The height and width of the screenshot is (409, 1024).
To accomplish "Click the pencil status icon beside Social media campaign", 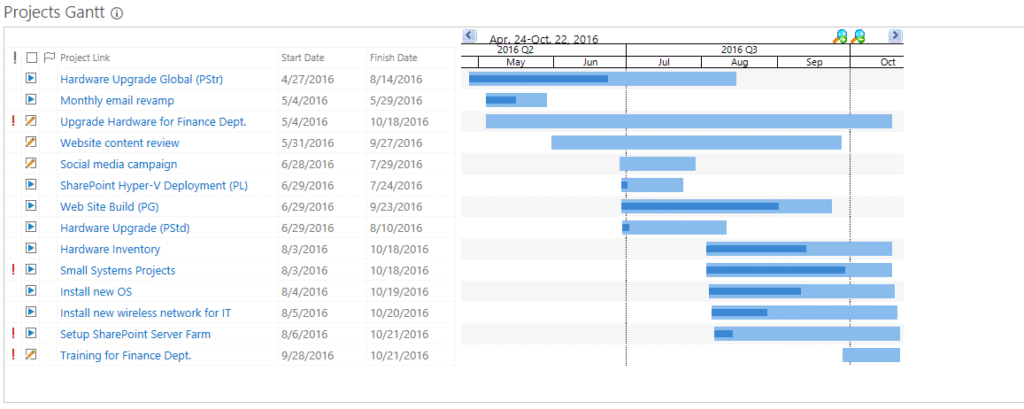I will point(31,163).
